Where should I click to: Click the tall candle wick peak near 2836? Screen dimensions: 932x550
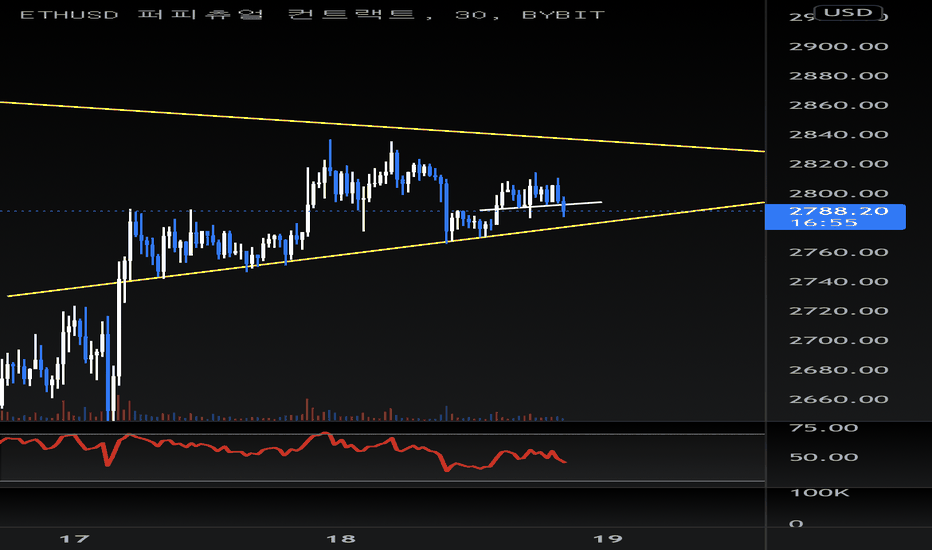330,143
